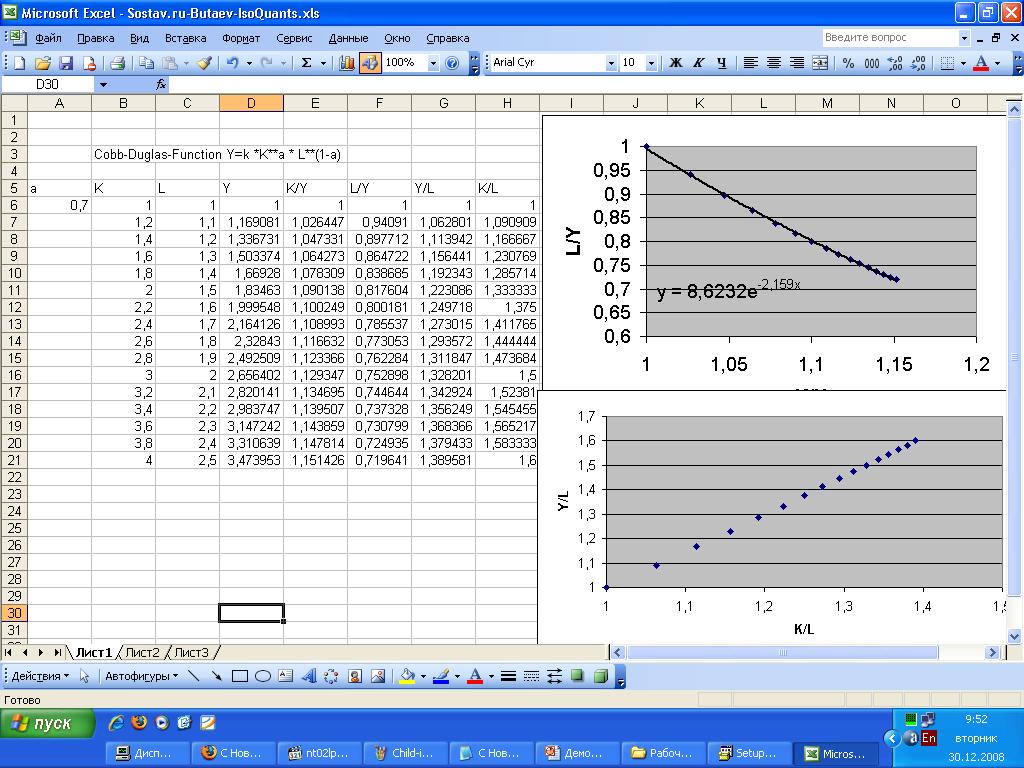Click the AutoSum sigma icon
Image resolution: width=1024 pixels, height=768 pixels.
click(x=307, y=63)
